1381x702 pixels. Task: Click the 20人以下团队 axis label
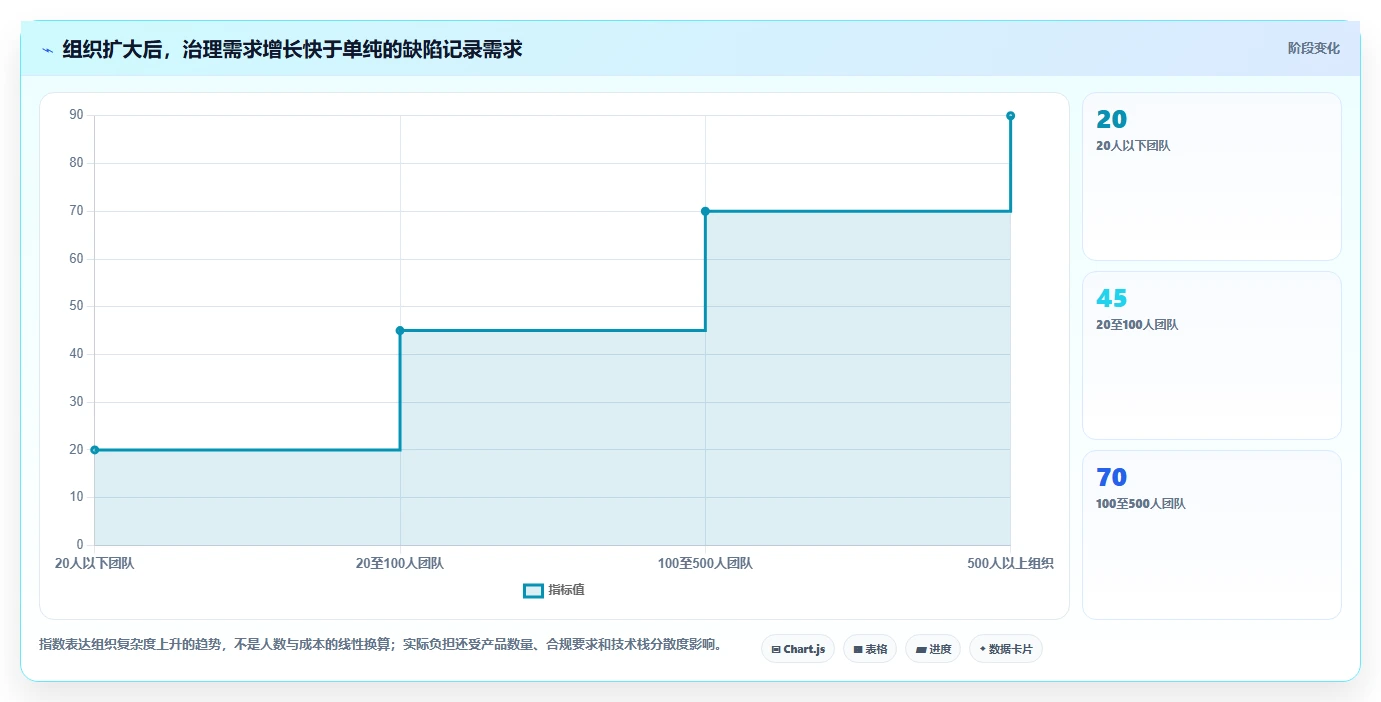pos(95,563)
